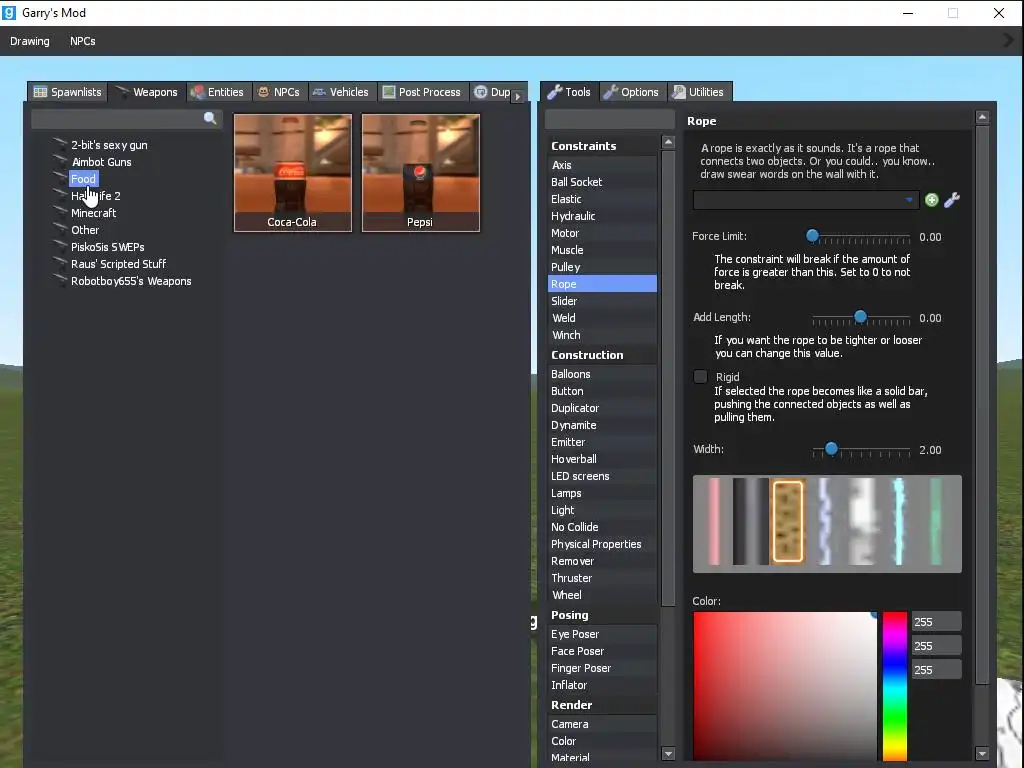Screen dimensions: 1024x768
Task: Collapse the Render category header
Action: [x=602, y=705]
